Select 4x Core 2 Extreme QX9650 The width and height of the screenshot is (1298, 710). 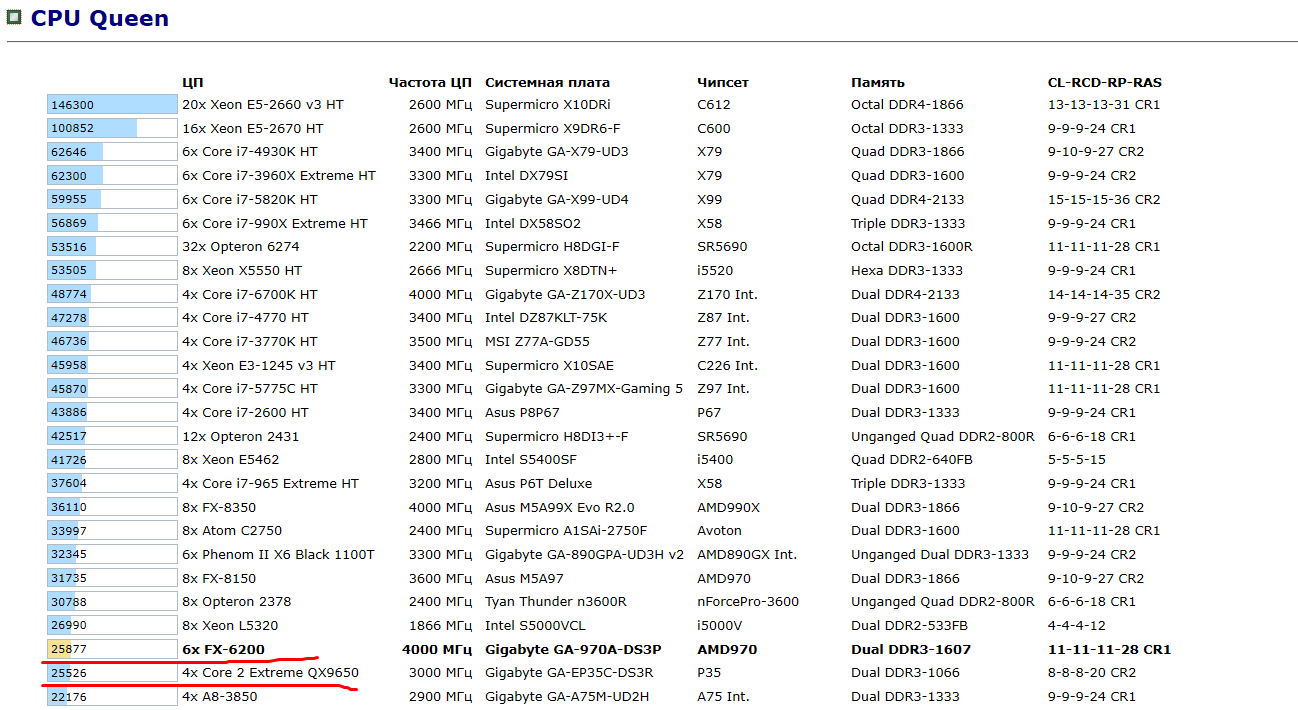pos(270,673)
